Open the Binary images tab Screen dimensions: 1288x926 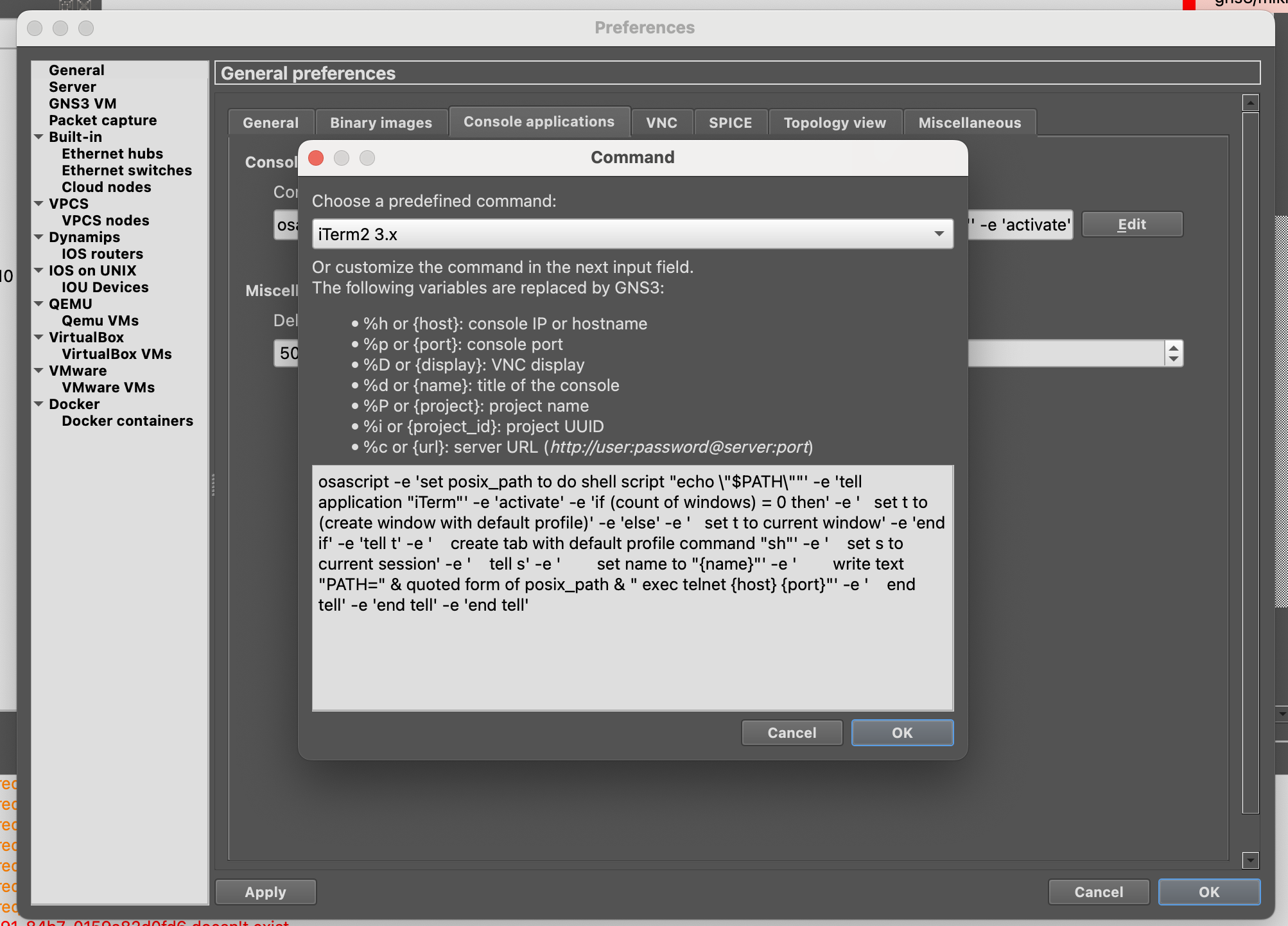point(380,122)
